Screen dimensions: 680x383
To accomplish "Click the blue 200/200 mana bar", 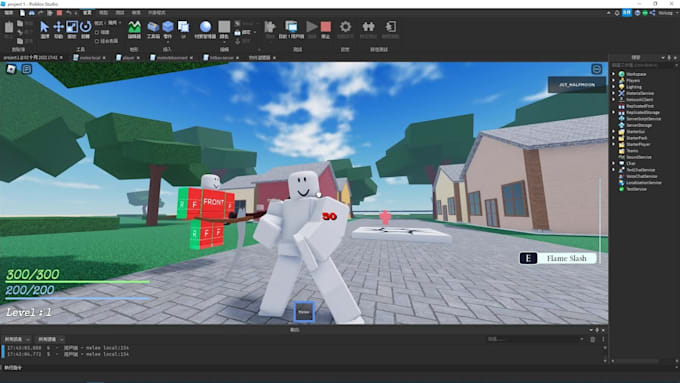I will click(x=78, y=298).
